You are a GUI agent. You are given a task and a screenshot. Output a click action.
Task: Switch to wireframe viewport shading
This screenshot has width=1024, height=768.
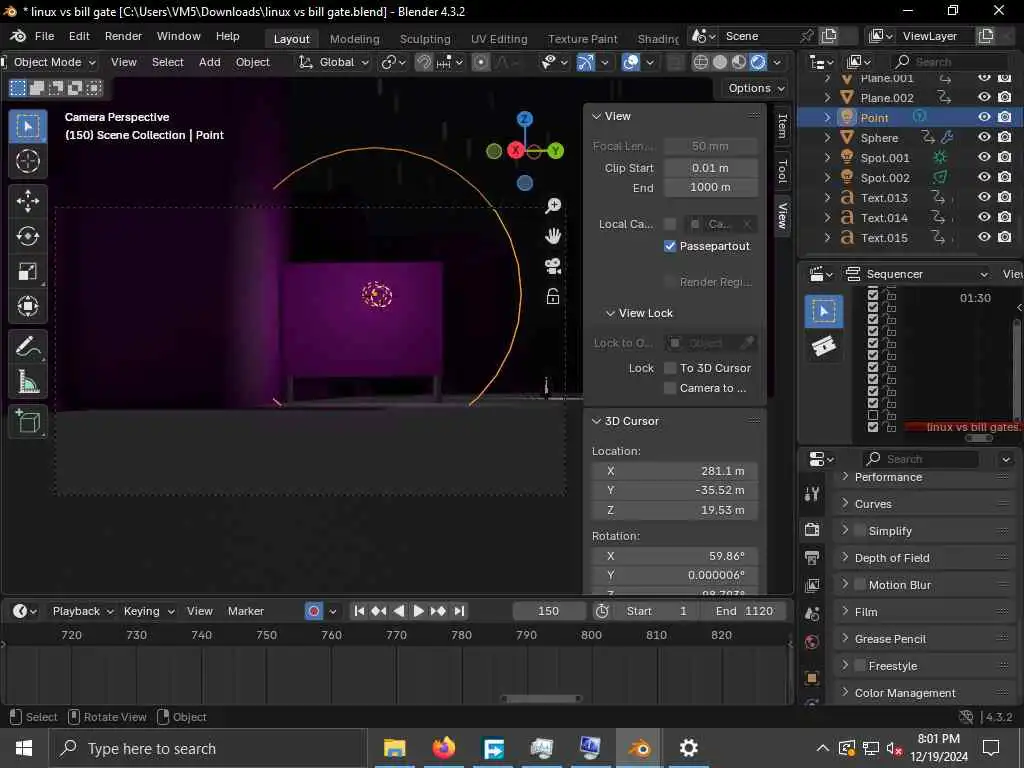coord(701,62)
